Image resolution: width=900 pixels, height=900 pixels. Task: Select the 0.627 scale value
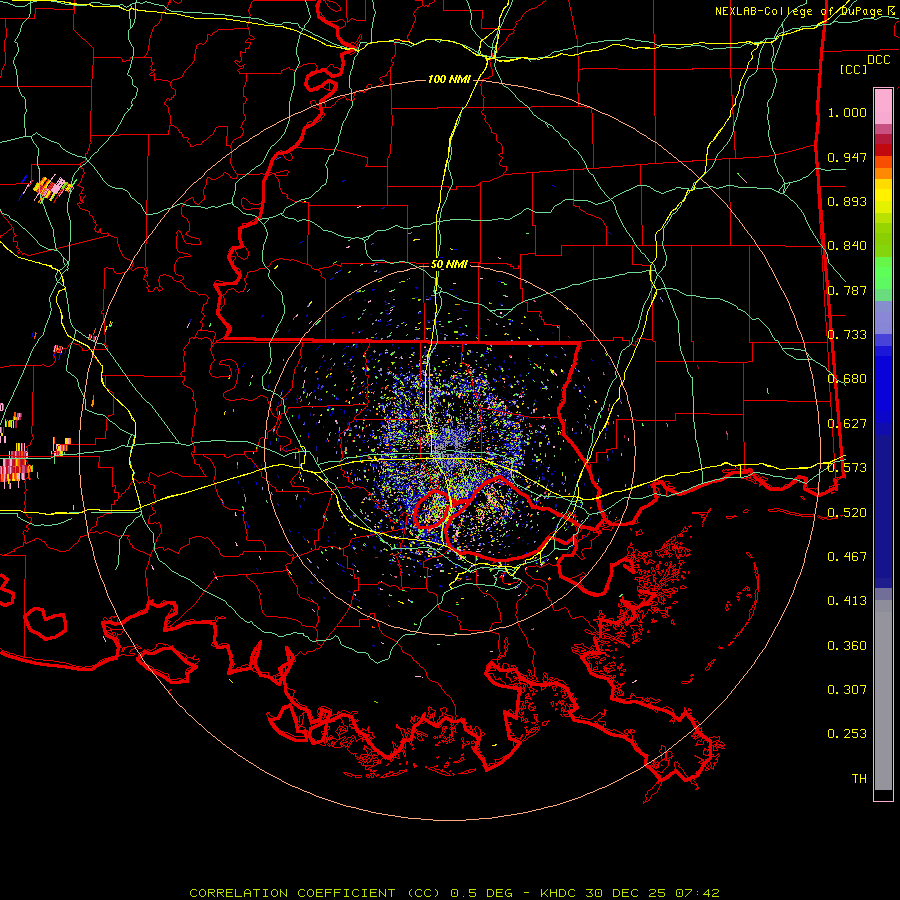pyautogui.click(x=847, y=424)
